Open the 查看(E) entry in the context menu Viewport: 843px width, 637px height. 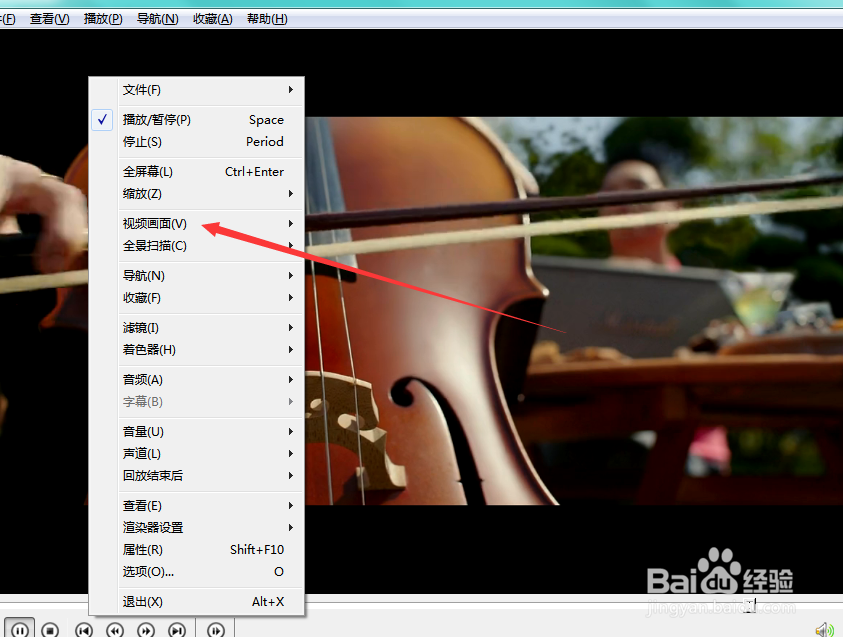point(197,506)
